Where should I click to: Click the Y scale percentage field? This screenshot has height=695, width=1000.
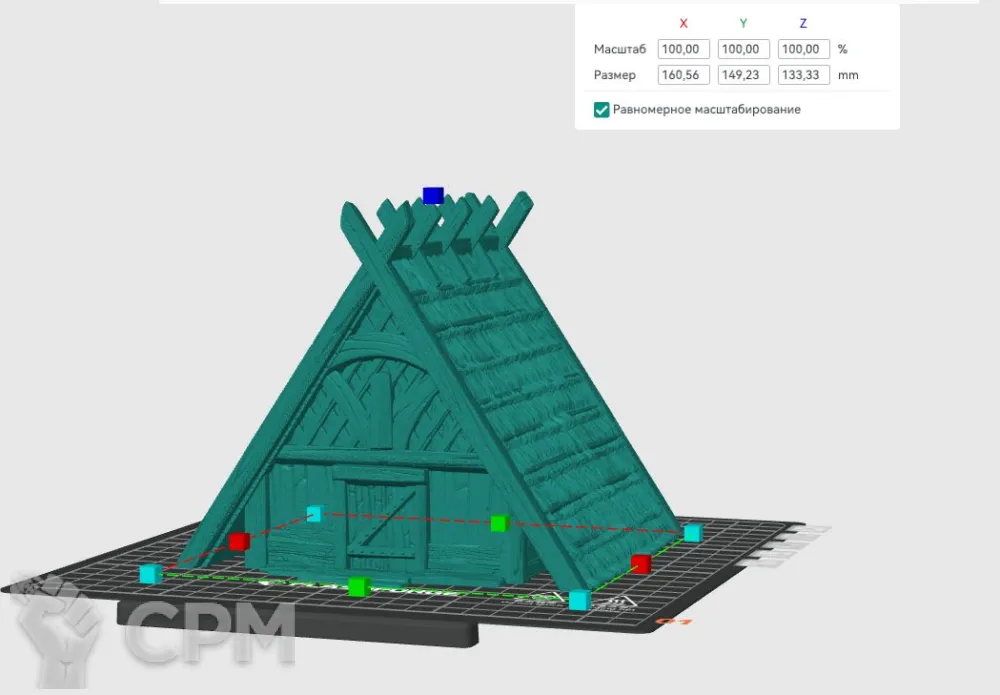tap(744, 49)
